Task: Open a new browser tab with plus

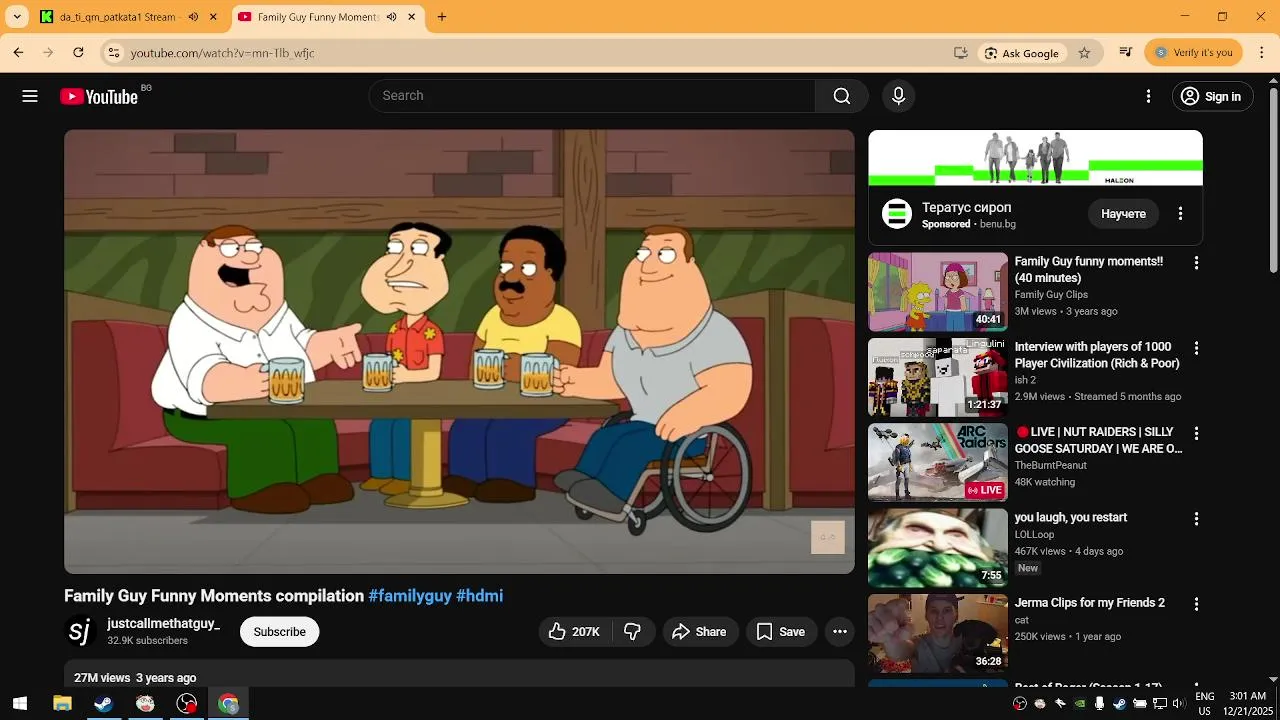Action: click(x=442, y=17)
